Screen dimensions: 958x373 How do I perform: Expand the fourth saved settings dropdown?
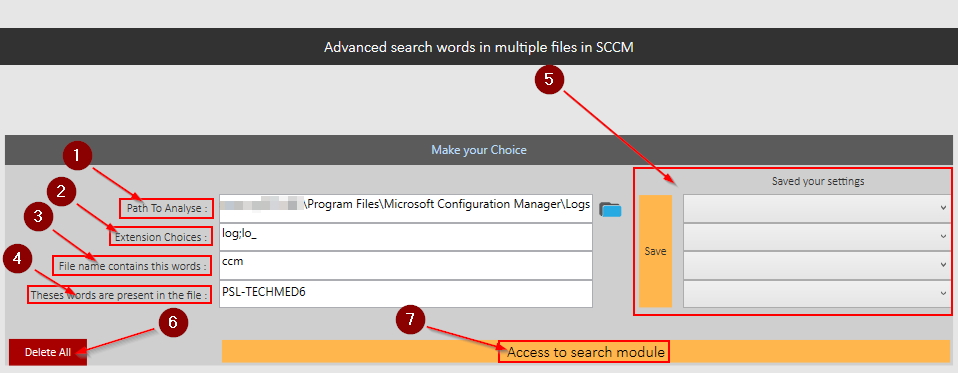(817, 294)
